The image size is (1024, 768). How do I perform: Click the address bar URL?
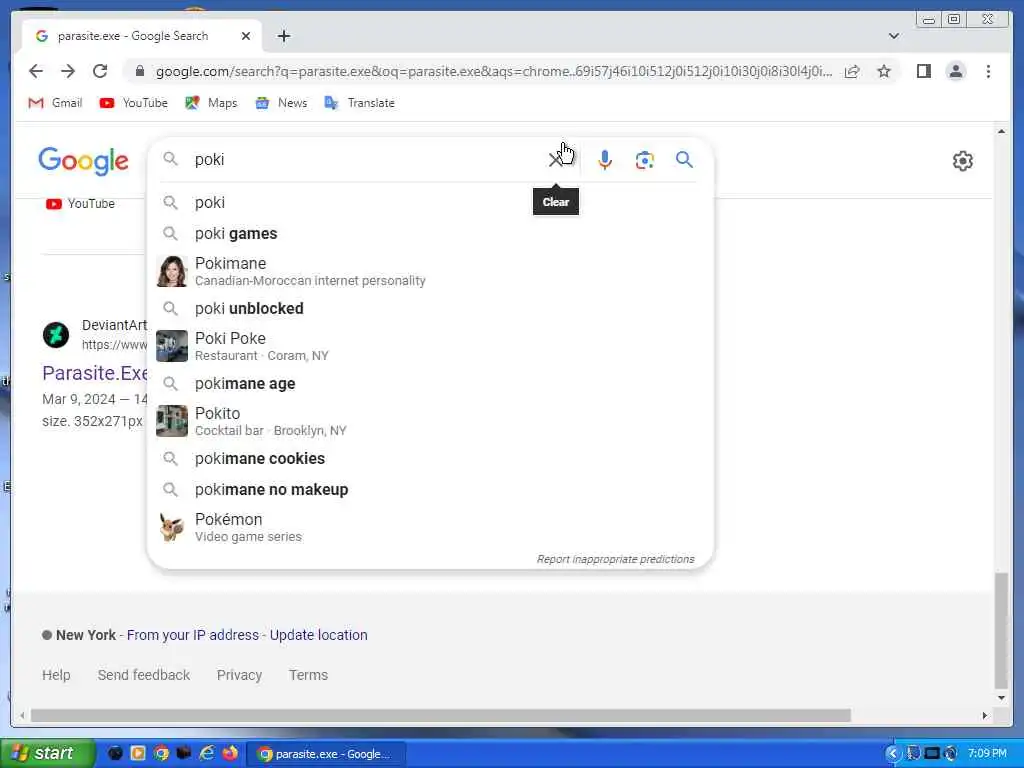coord(494,71)
